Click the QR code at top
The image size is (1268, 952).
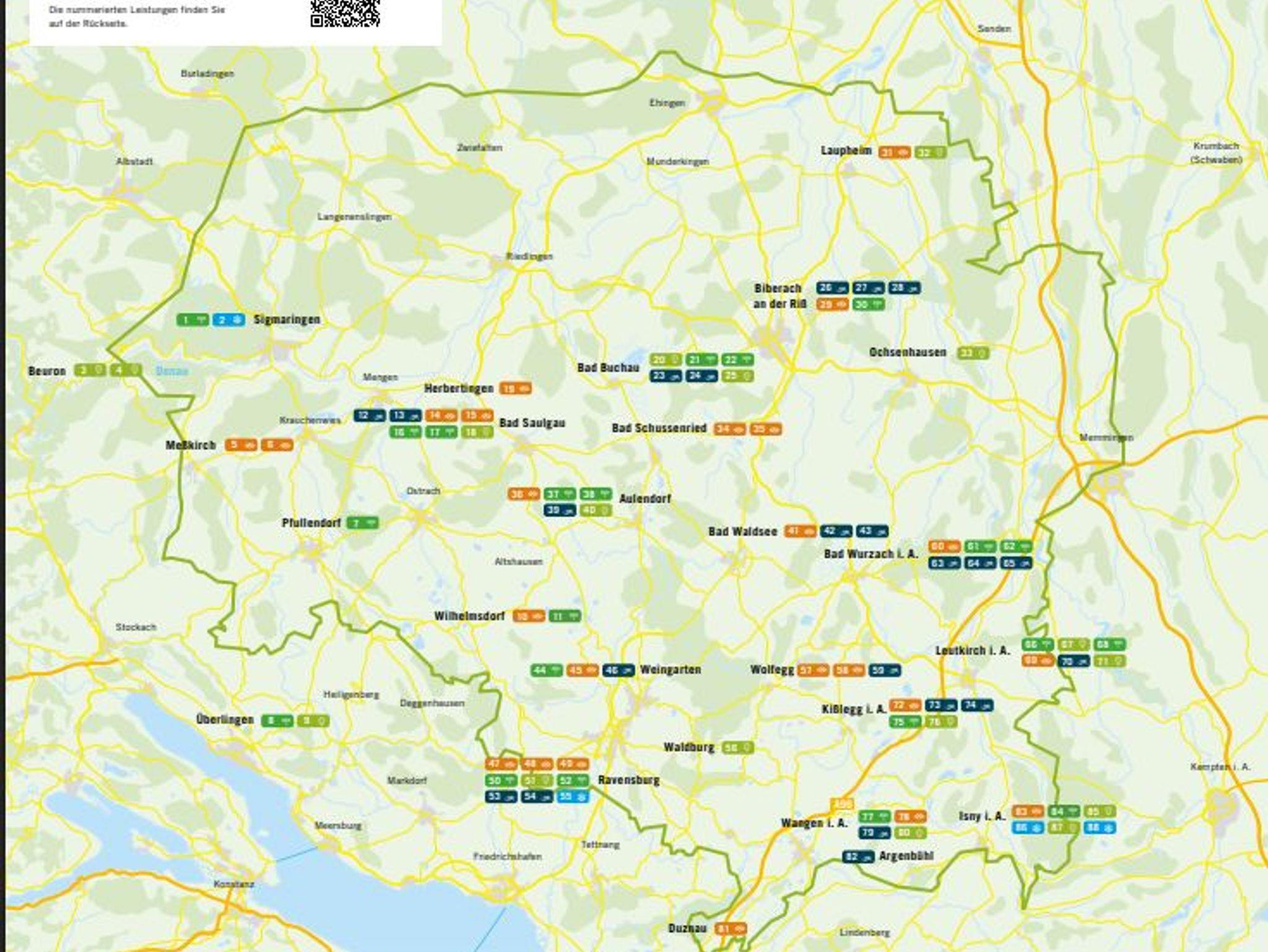[x=345, y=12]
